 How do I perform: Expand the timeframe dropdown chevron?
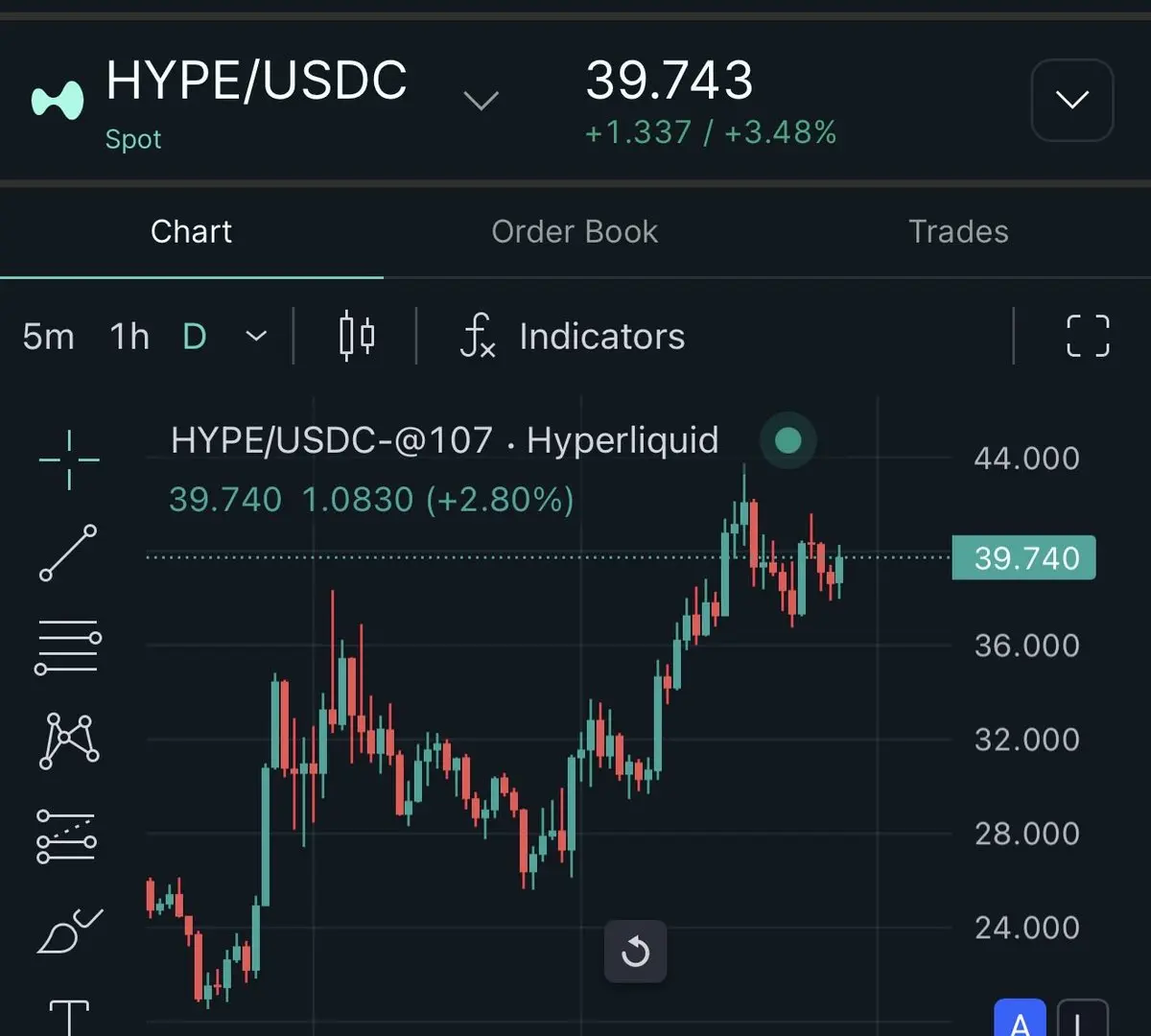[256, 337]
